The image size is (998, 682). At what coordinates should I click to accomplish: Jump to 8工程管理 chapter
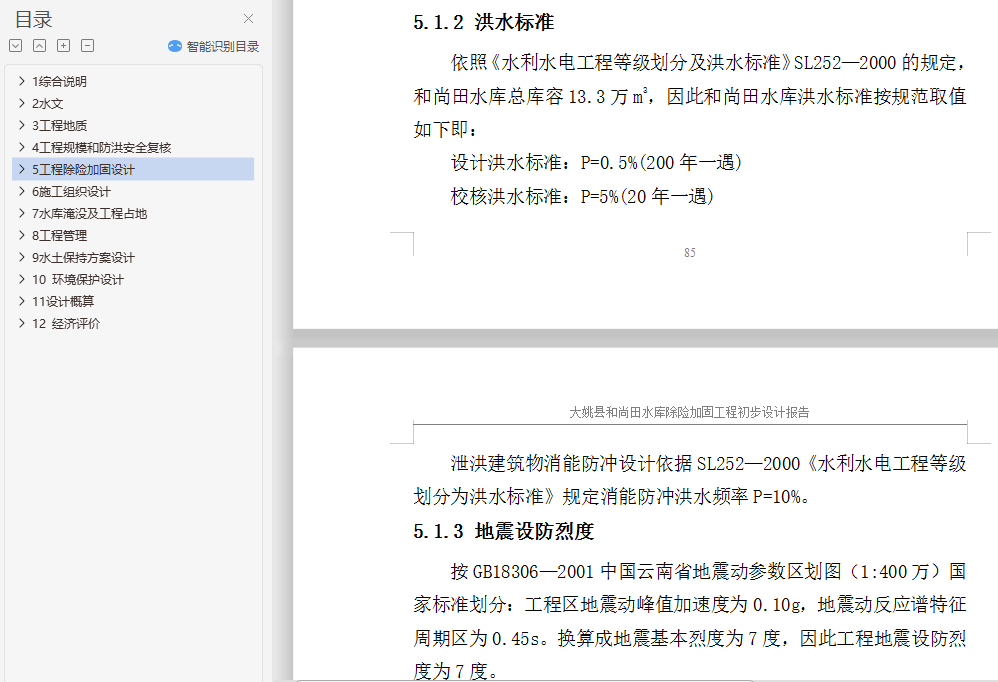59,235
